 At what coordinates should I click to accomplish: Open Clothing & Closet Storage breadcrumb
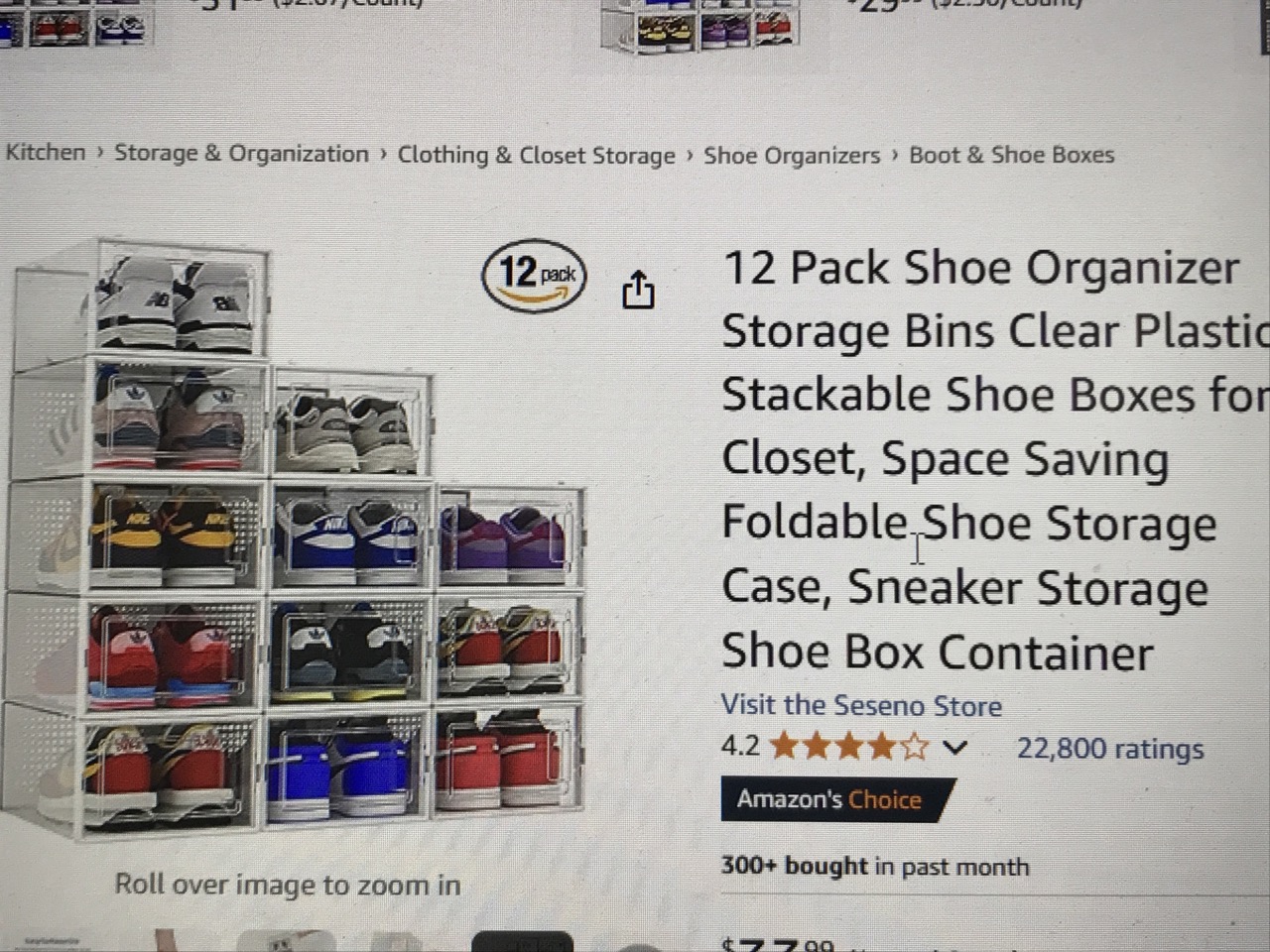pos(536,155)
